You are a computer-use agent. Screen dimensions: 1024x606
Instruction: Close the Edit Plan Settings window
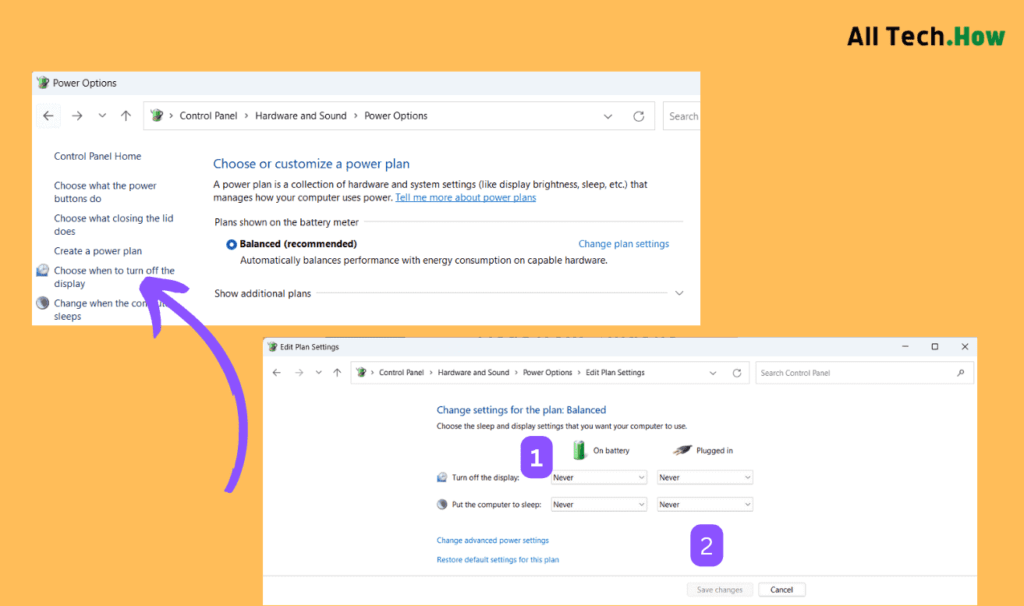(x=965, y=347)
